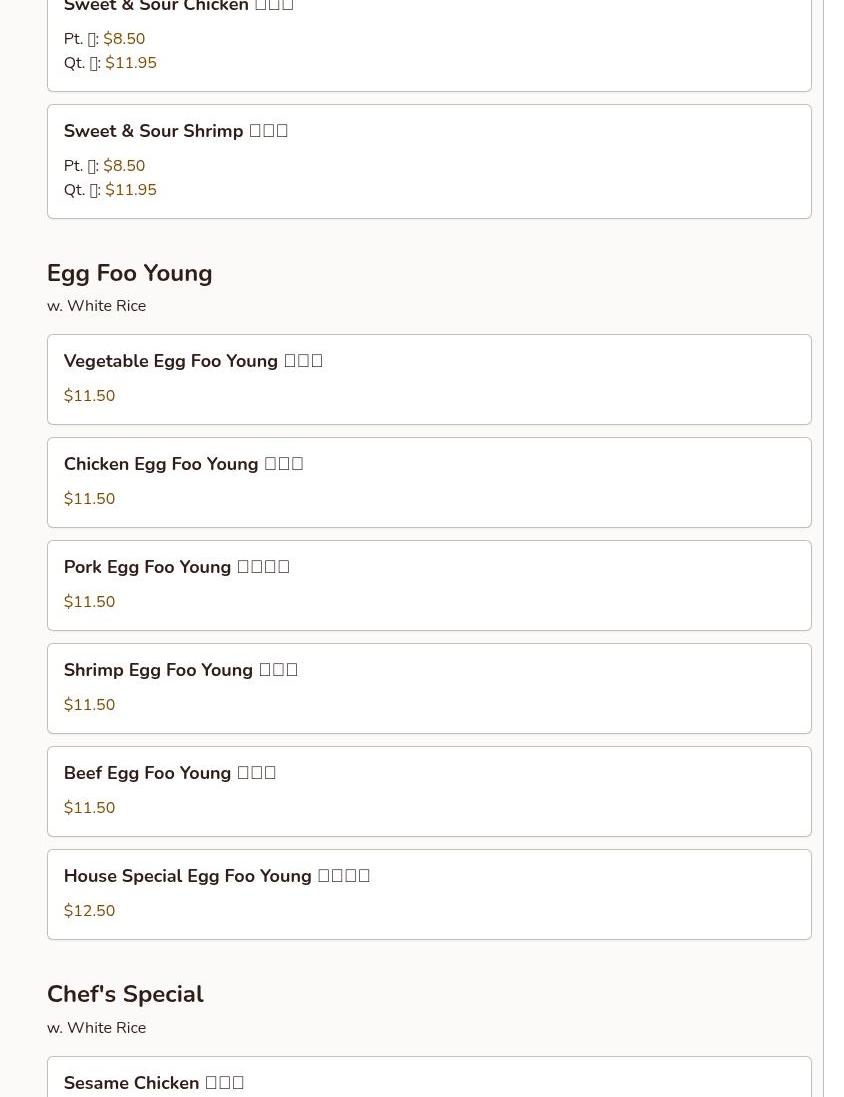Click Sweet & Sour Shrimp pint price $8.50
This screenshot has width=844, height=1097.
click(x=124, y=166)
